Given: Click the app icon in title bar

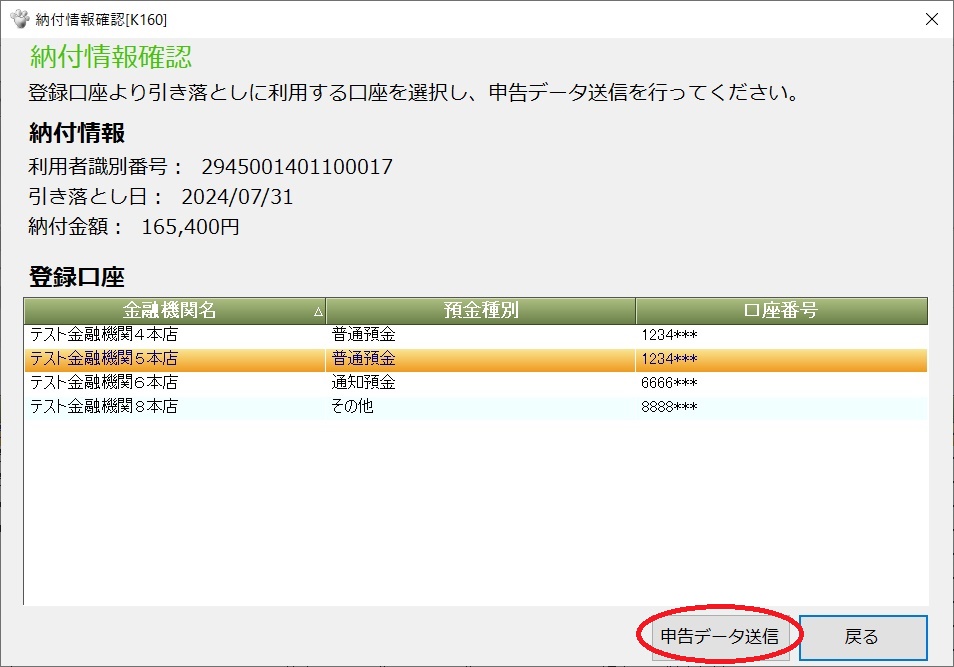Looking at the screenshot, I should pos(19,19).
